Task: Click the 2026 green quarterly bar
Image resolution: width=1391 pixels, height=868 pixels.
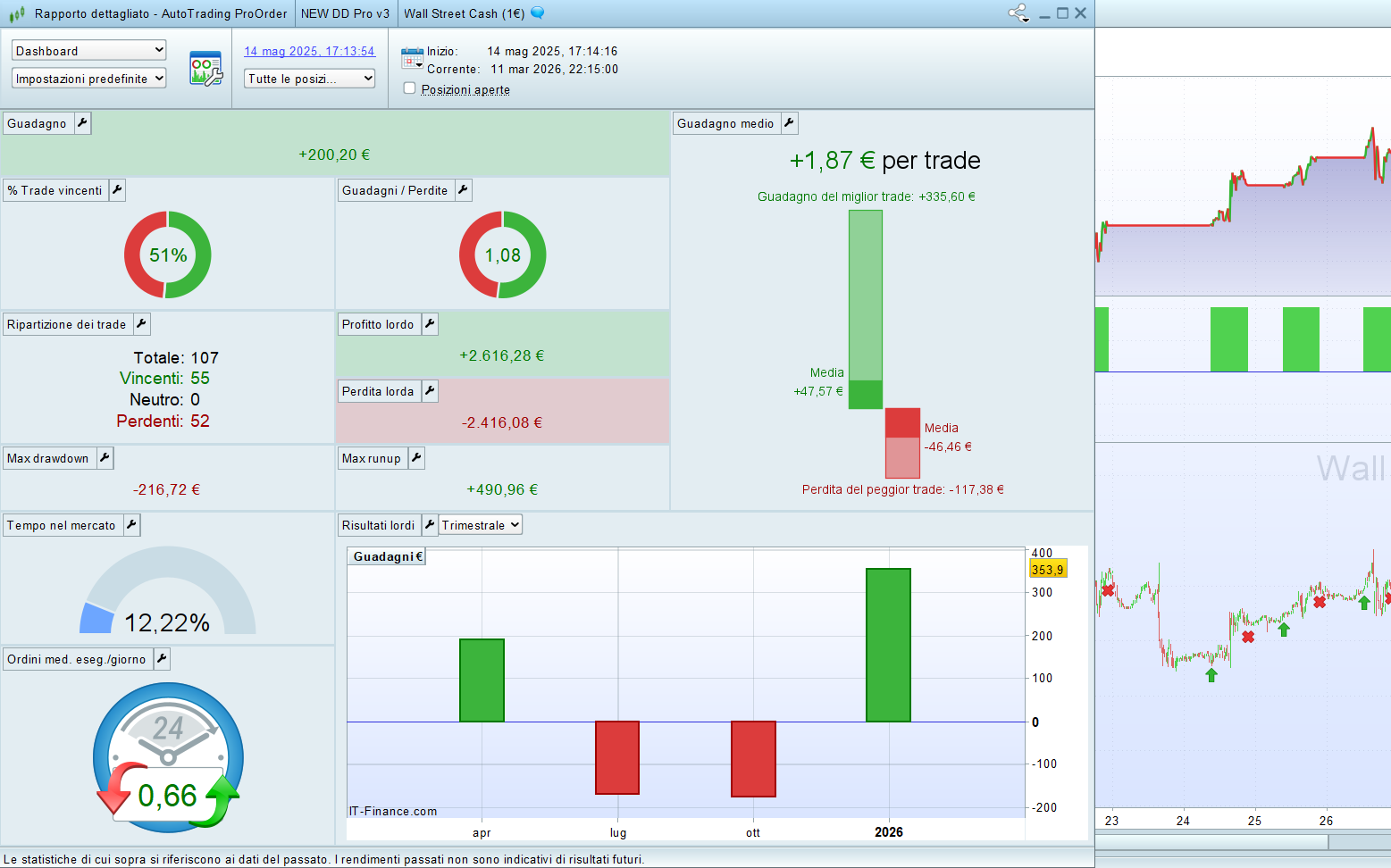Action: tap(888, 645)
